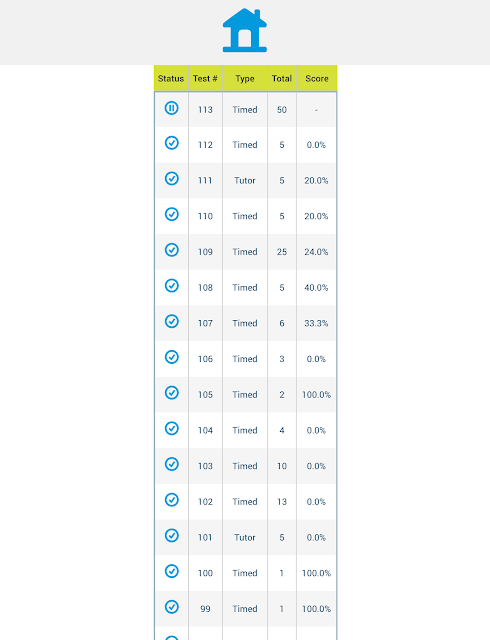The image size is (490, 640).
Task: Open test number 108 entry
Action: tap(245, 287)
